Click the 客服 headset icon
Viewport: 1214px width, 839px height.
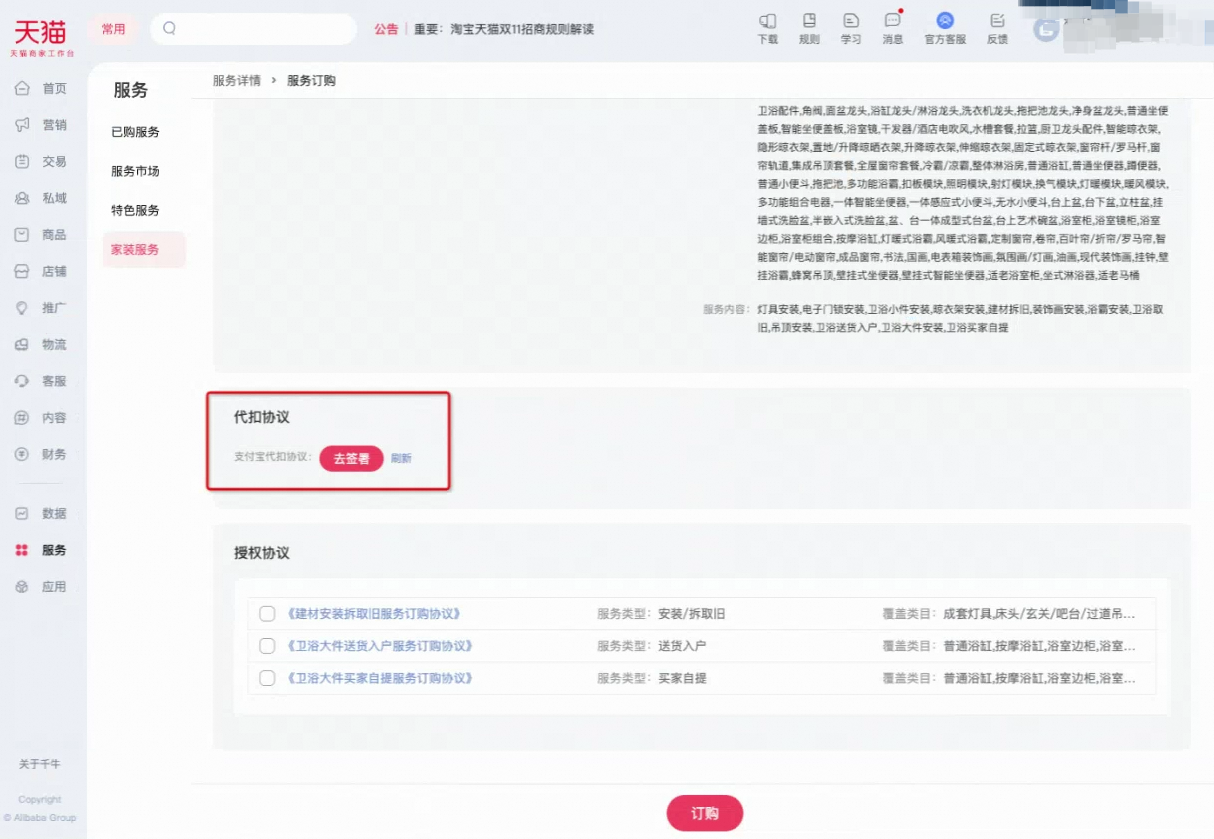click(22, 381)
